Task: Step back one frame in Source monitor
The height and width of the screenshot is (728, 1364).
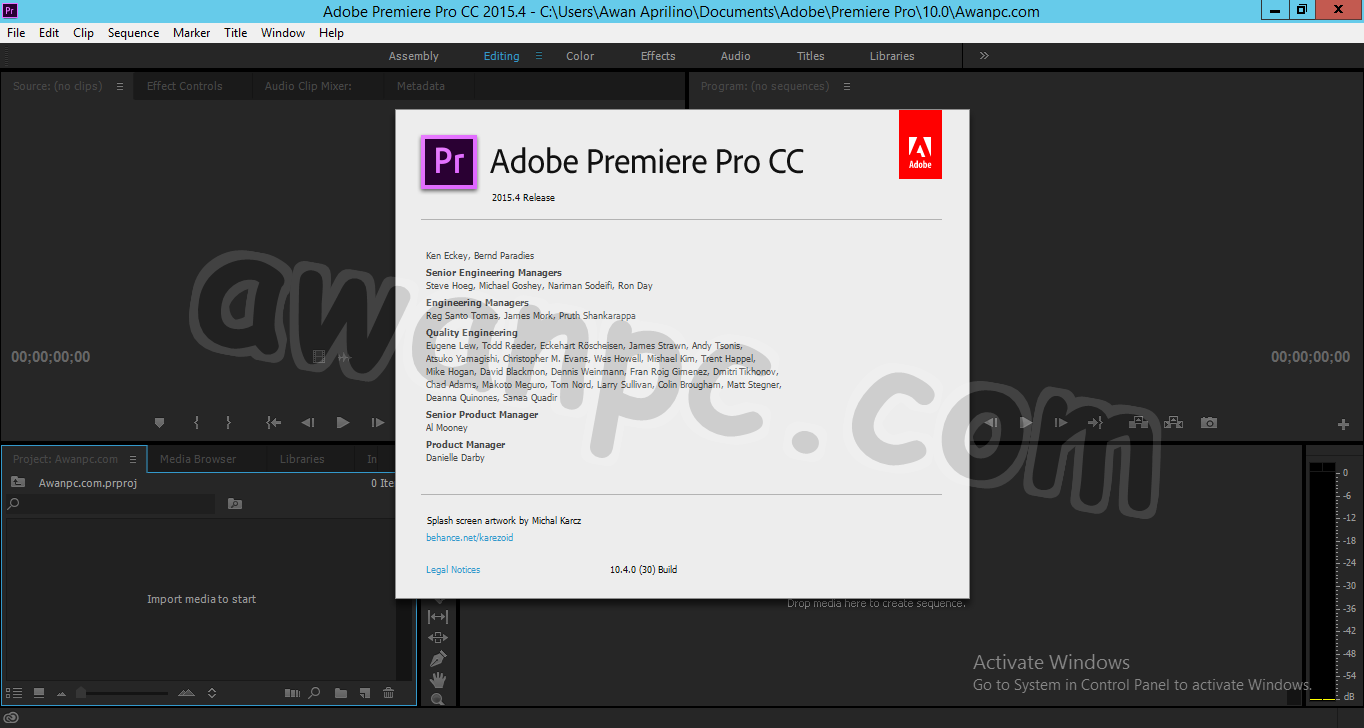Action: [x=308, y=423]
